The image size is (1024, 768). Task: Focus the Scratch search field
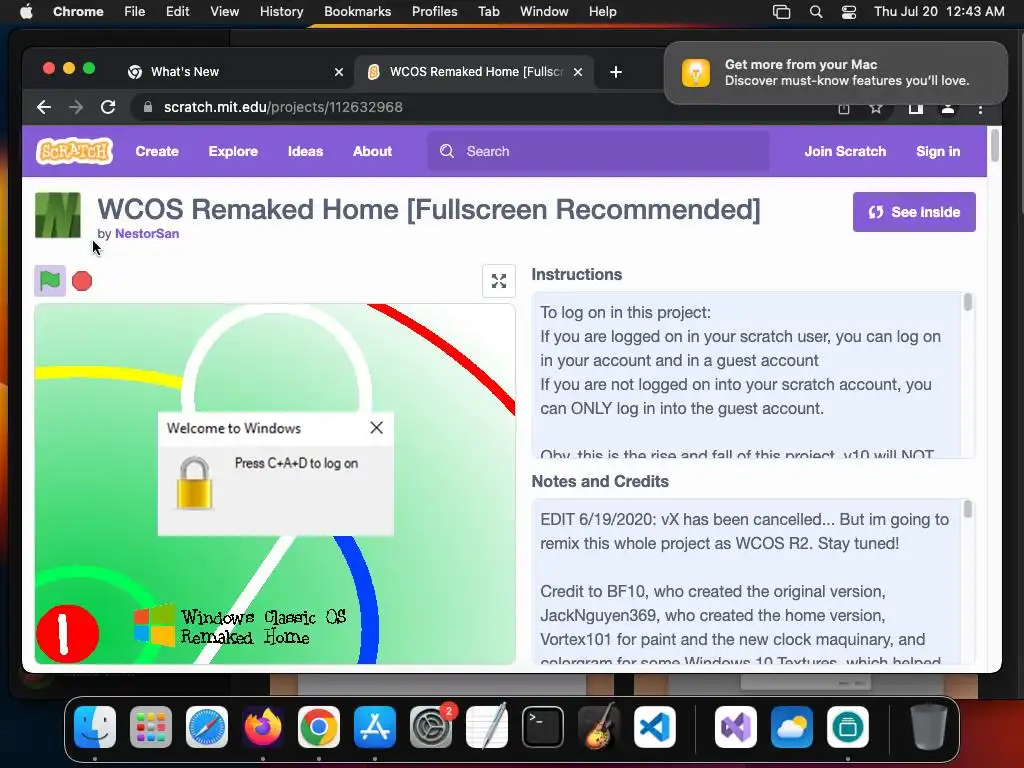point(598,151)
